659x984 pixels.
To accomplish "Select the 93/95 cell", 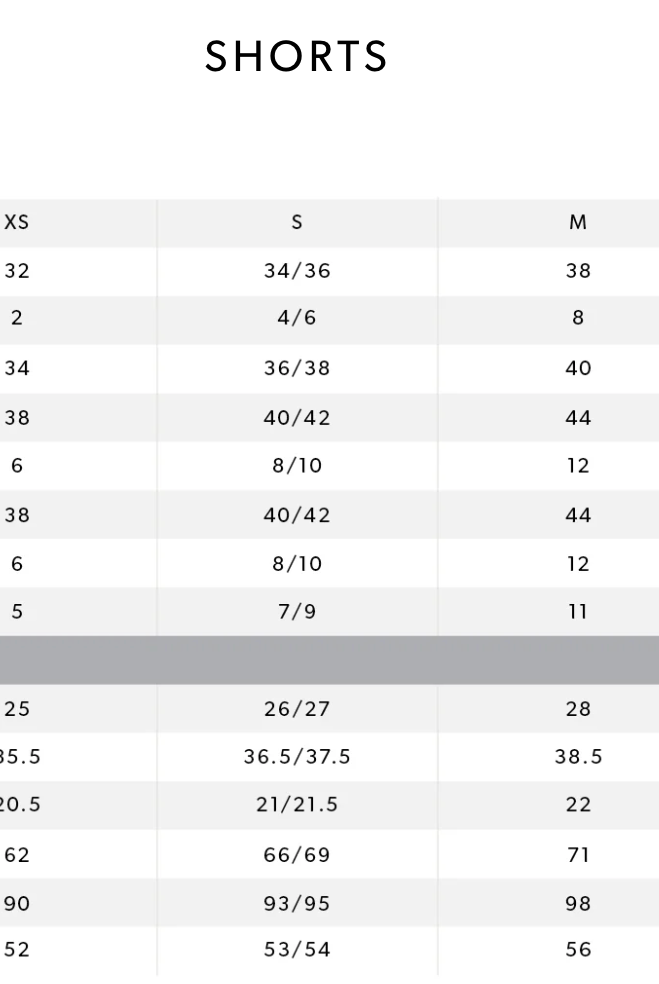I will 297,903.
